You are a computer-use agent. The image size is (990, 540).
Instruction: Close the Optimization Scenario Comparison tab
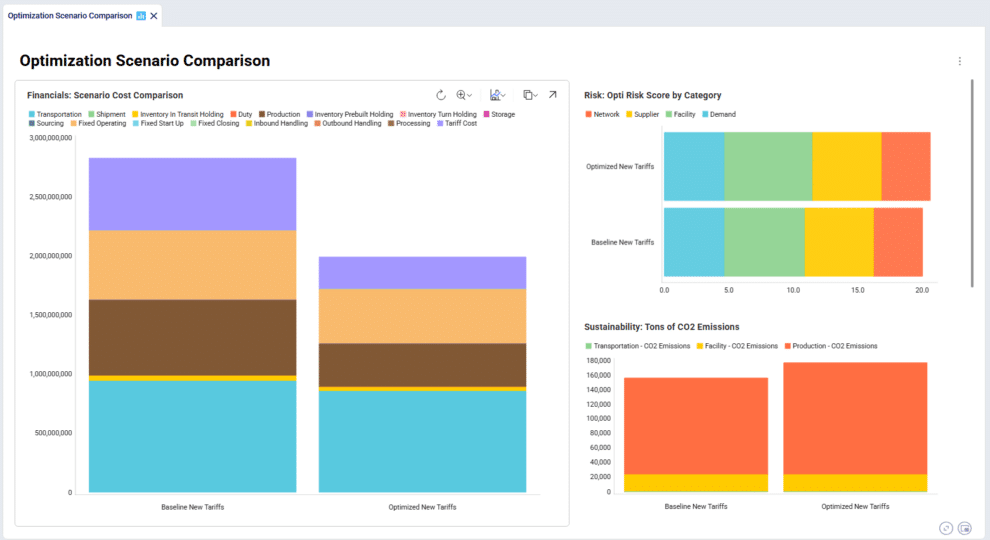click(x=153, y=16)
